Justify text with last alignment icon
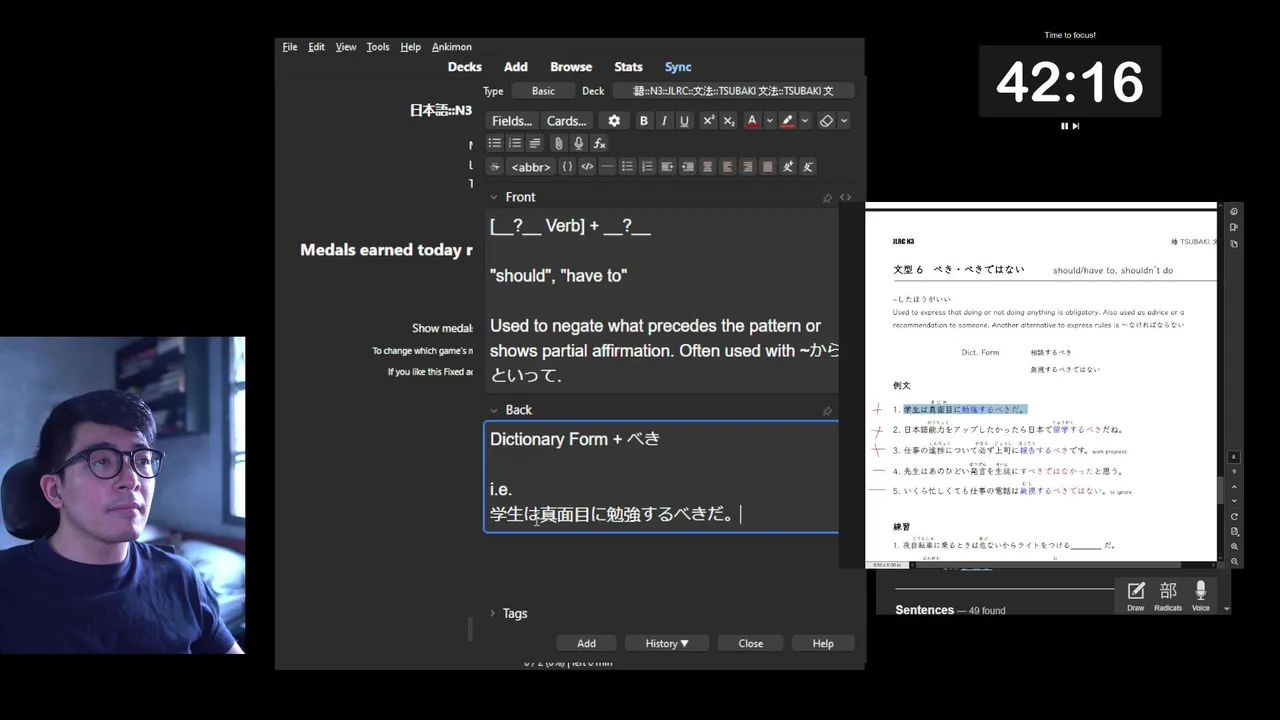Viewport: 1280px width, 720px height. 767,167
